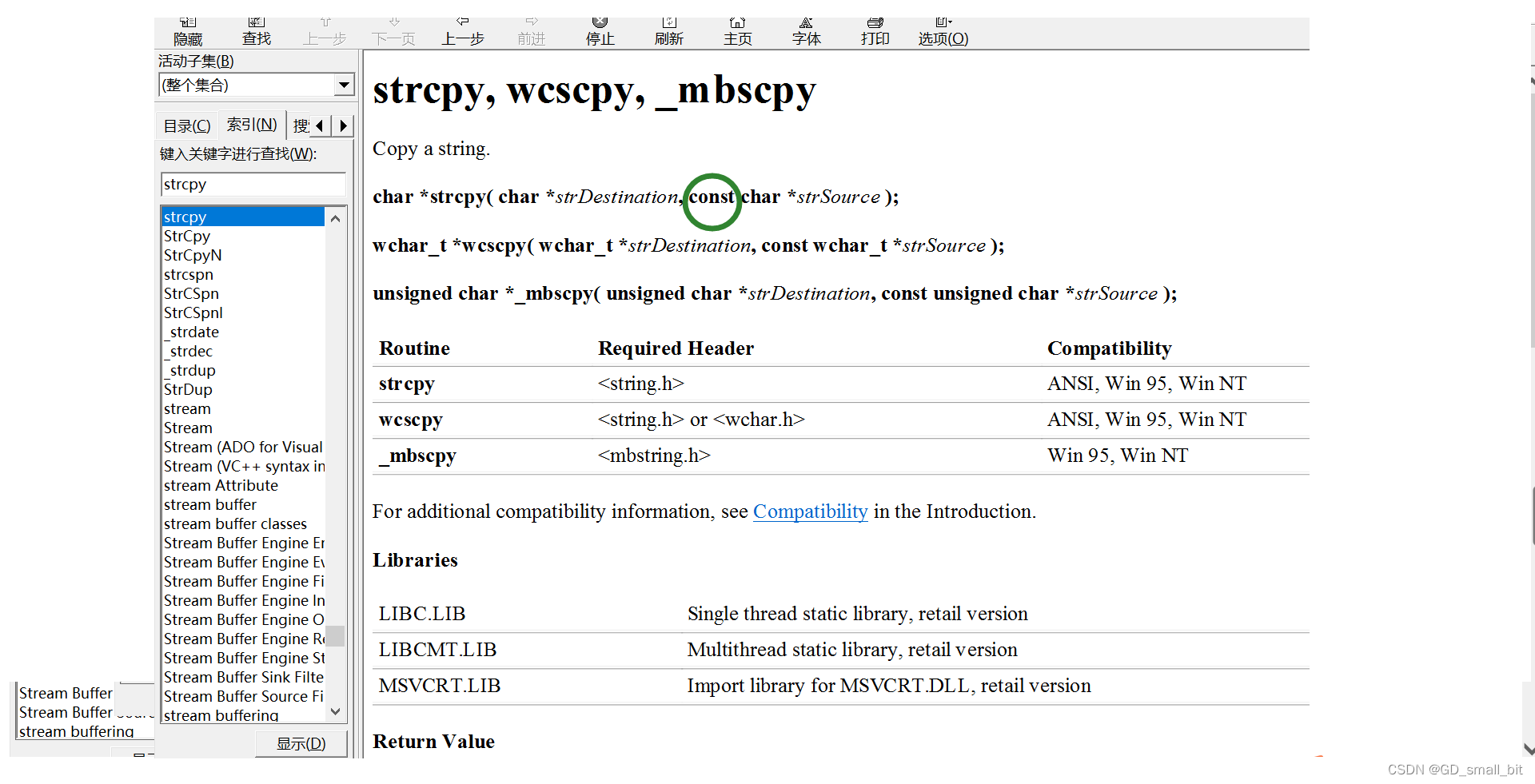1535x784 pixels.
Task: Select the highlighted strcpy index entry
Action: [x=243, y=217]
